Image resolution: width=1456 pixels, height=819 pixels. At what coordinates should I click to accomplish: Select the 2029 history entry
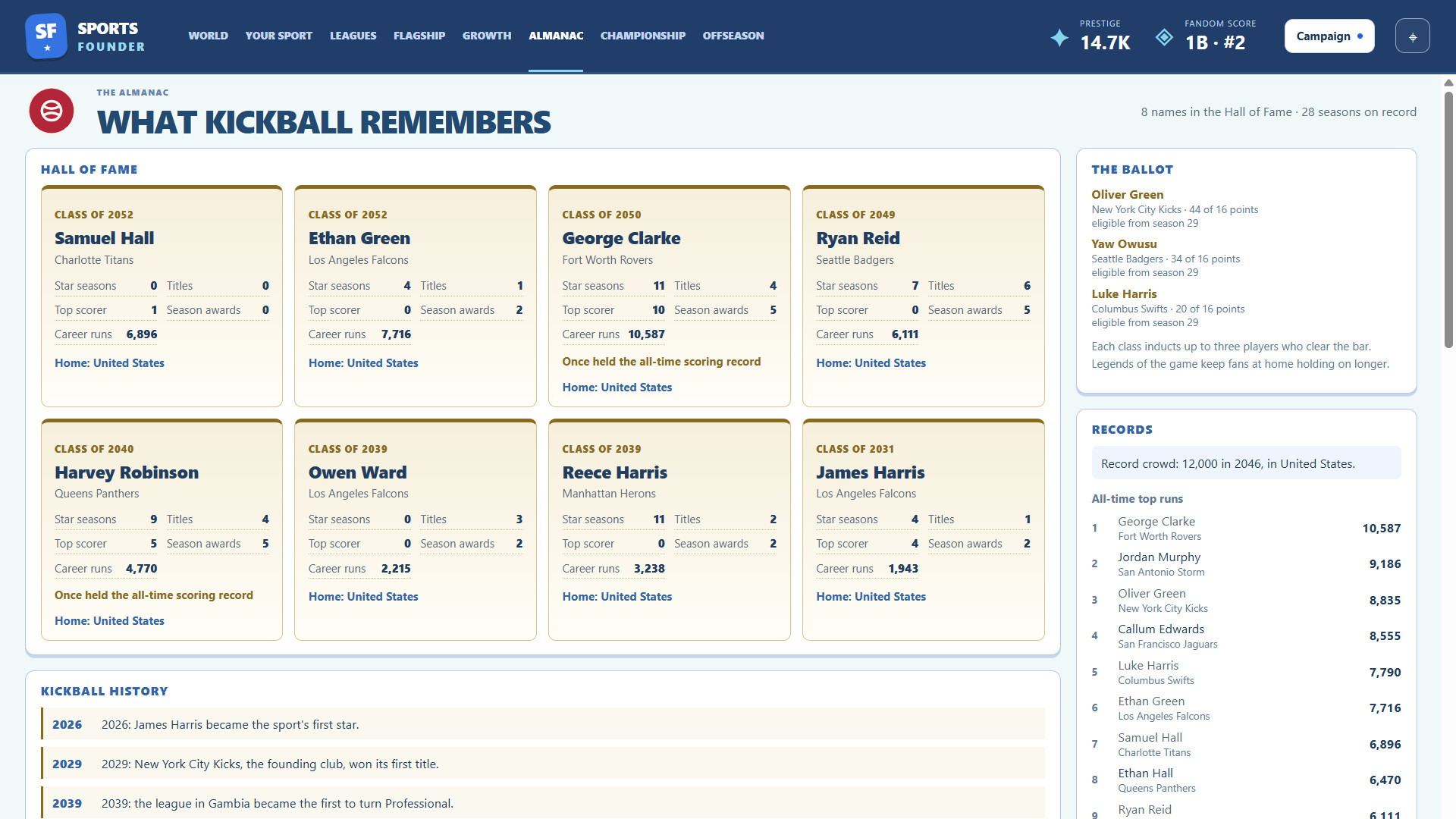pyautogui.click(x=543, y=764)
